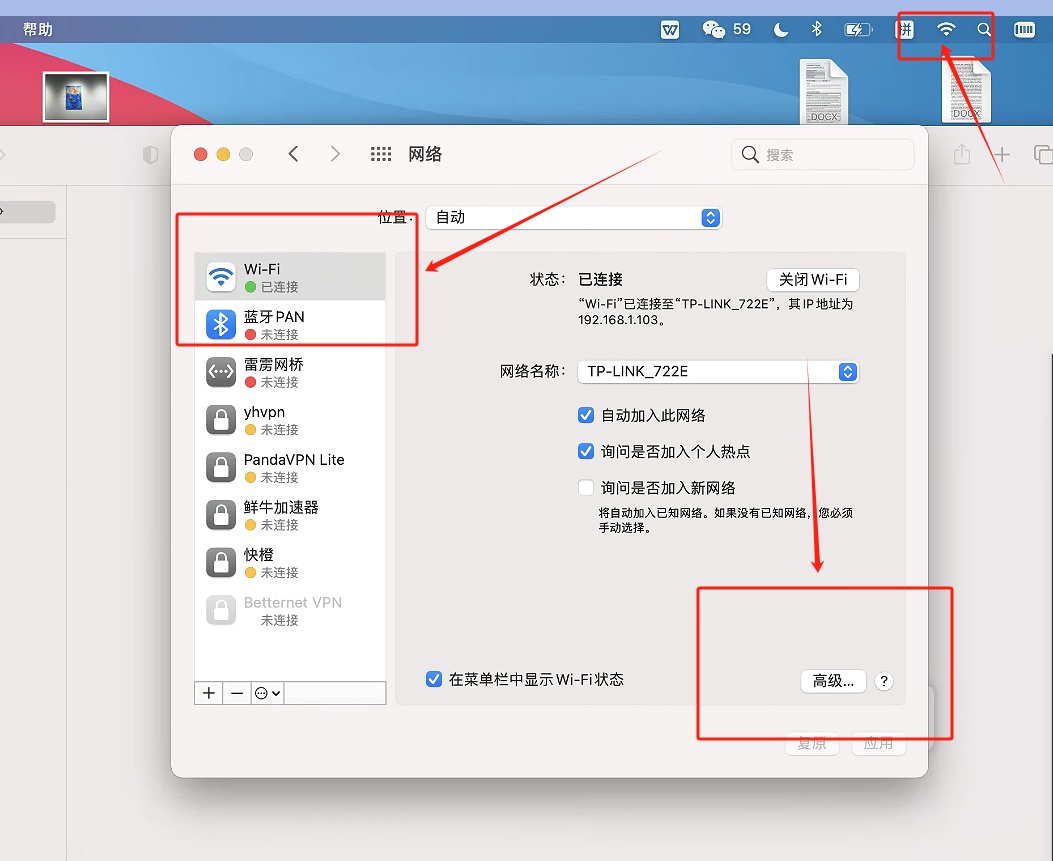This screenshot has height=861, width=1053.
Task: Click the plus button to add service
Action: 209,693
